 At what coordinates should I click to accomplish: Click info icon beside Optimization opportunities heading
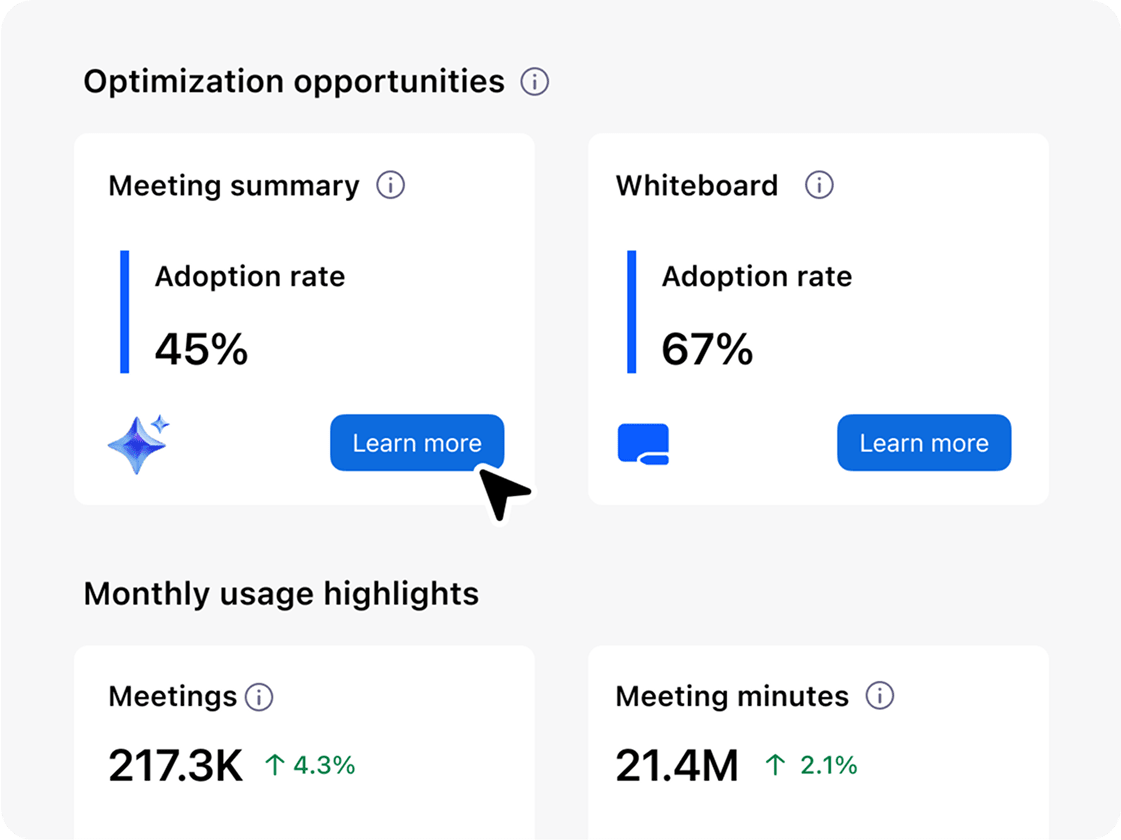pyautogui.click(x=535, y=82)
